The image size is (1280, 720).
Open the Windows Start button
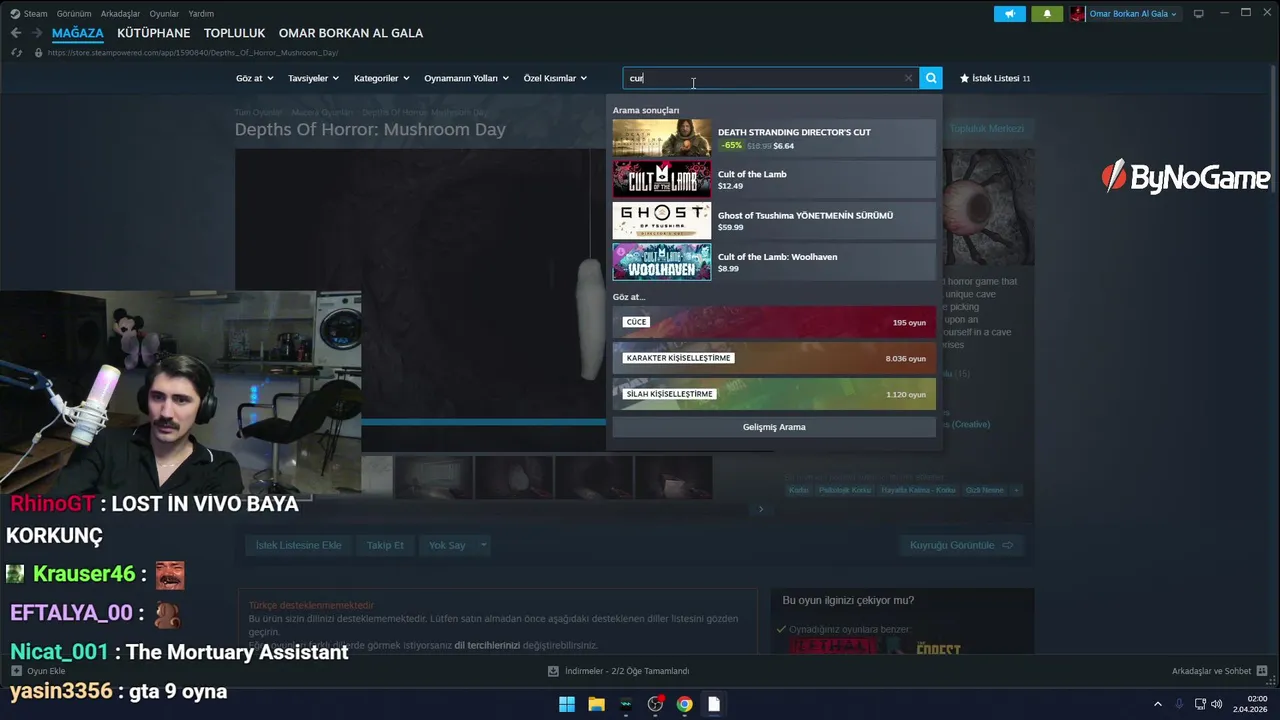[x=567, y=704]
